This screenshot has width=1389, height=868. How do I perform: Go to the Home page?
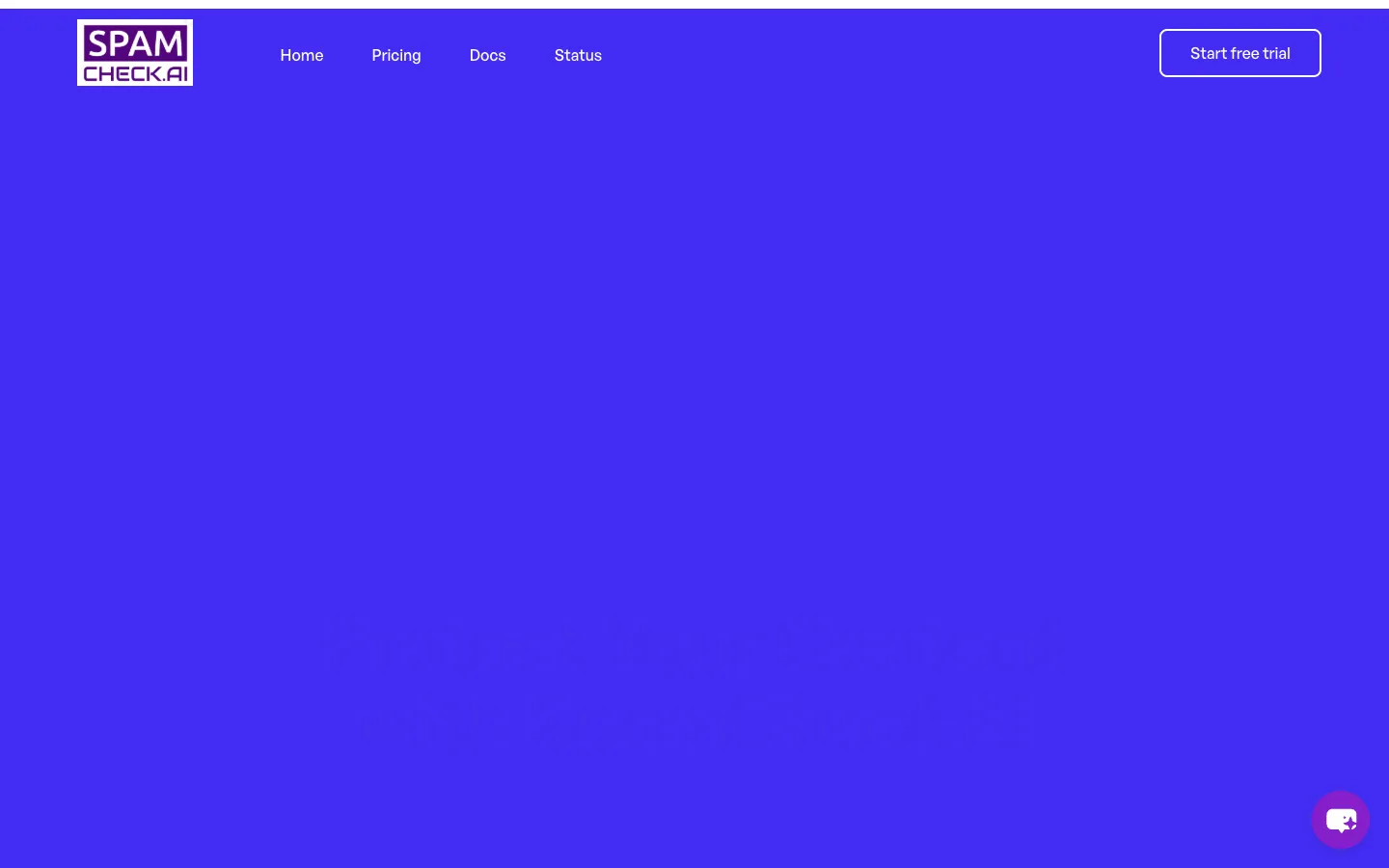pos(302,55)
